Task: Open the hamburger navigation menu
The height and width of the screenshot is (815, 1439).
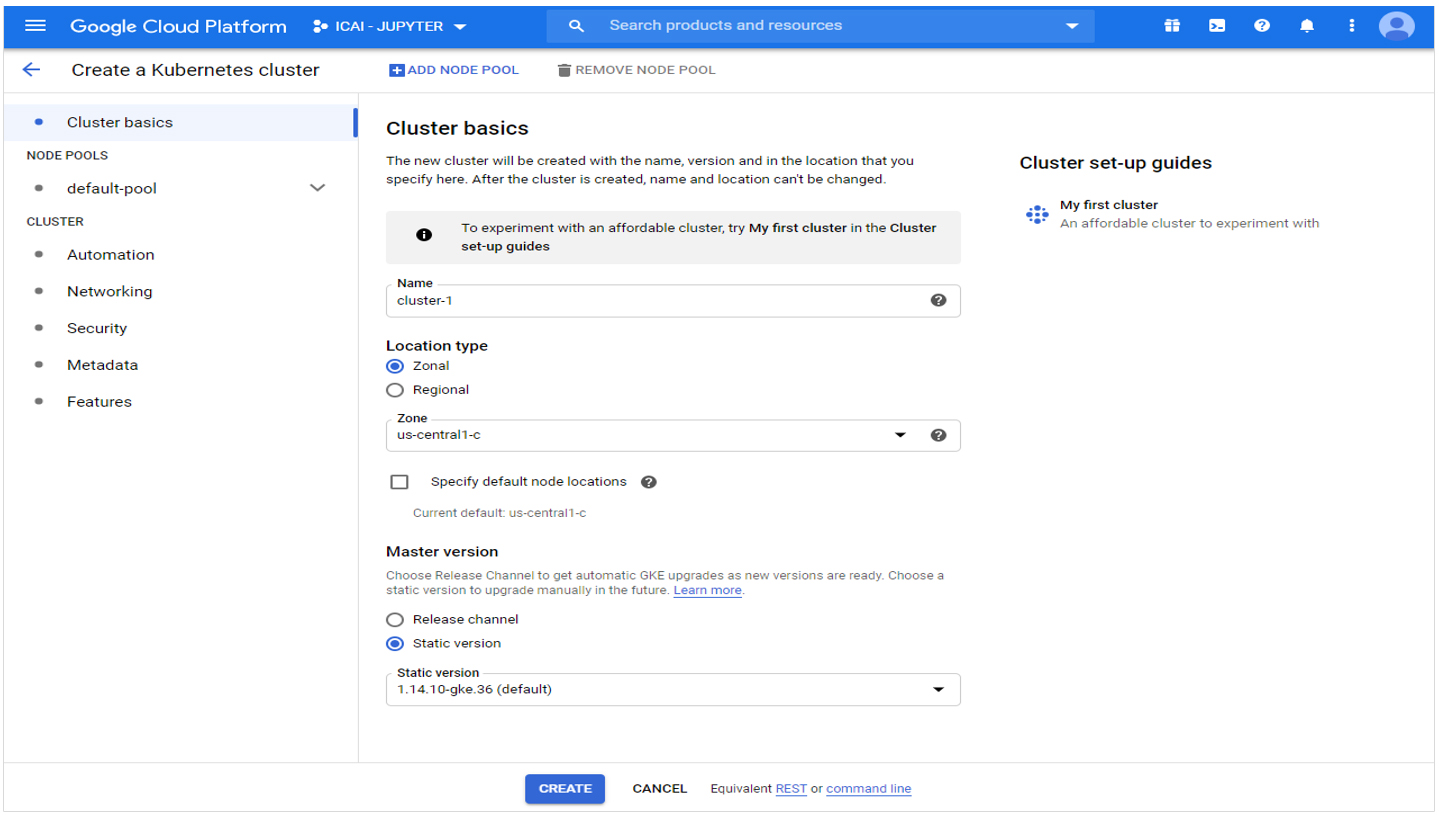Action: 35,26
